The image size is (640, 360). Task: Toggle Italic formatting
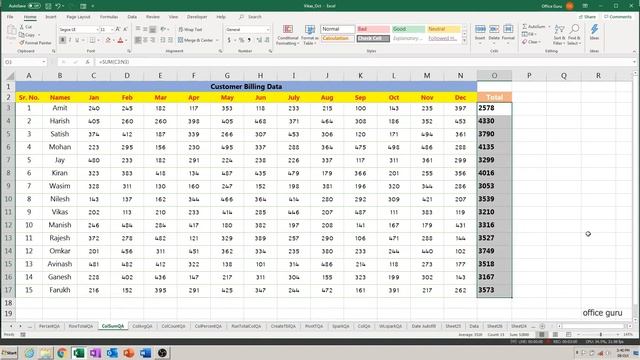click(x=70, y=40)
